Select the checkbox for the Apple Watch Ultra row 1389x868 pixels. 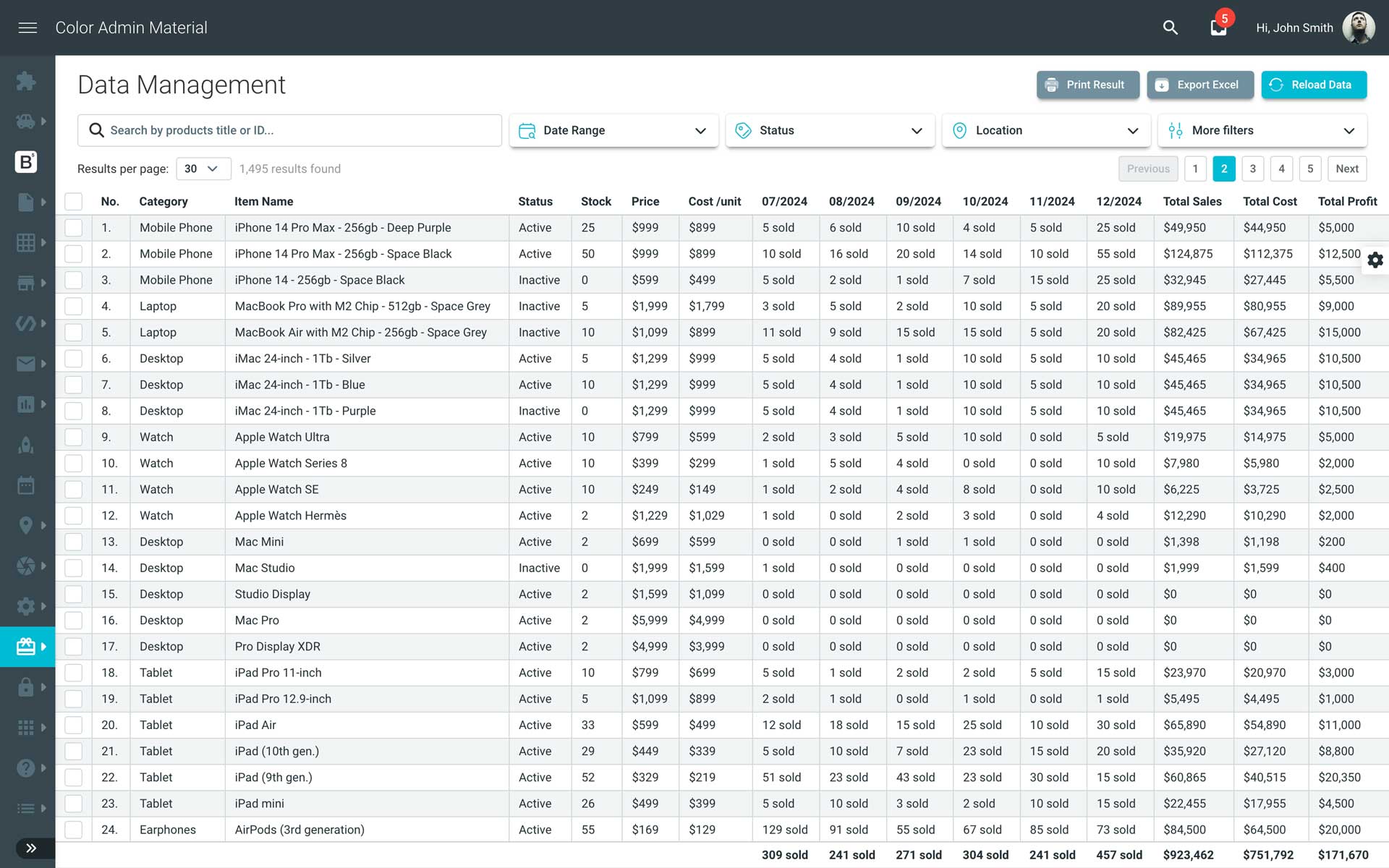(x=73, y=437)
